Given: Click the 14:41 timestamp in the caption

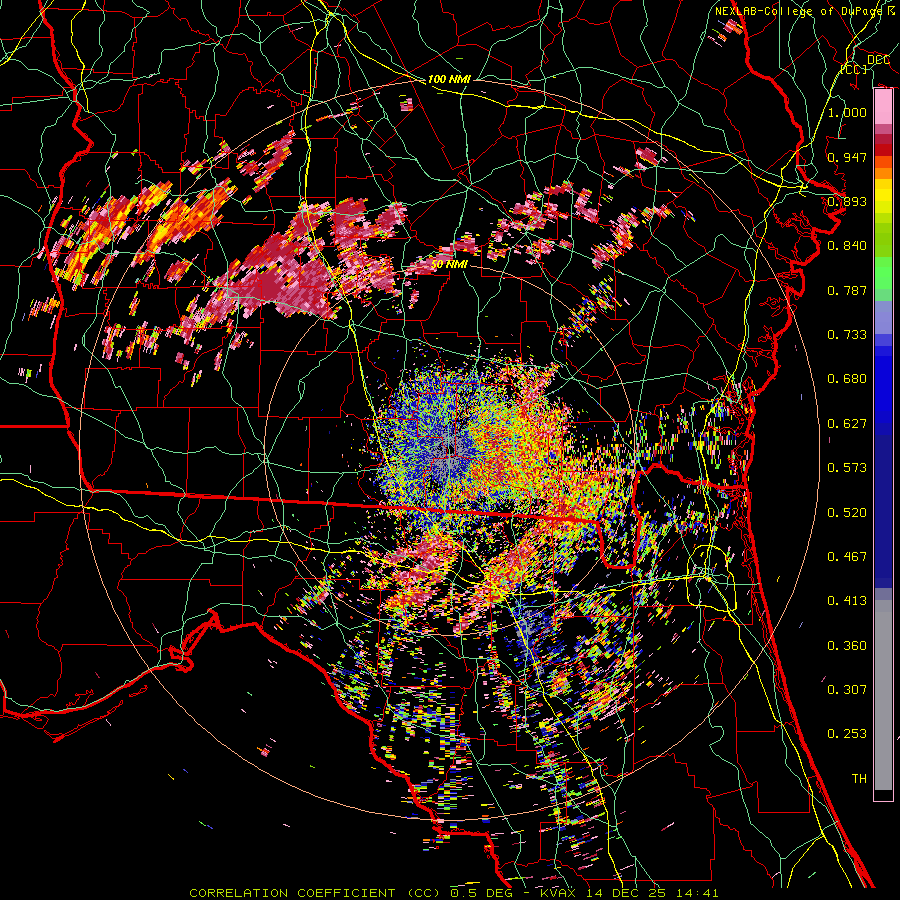Looking at the screenshot, I should [x=696, y=893].
